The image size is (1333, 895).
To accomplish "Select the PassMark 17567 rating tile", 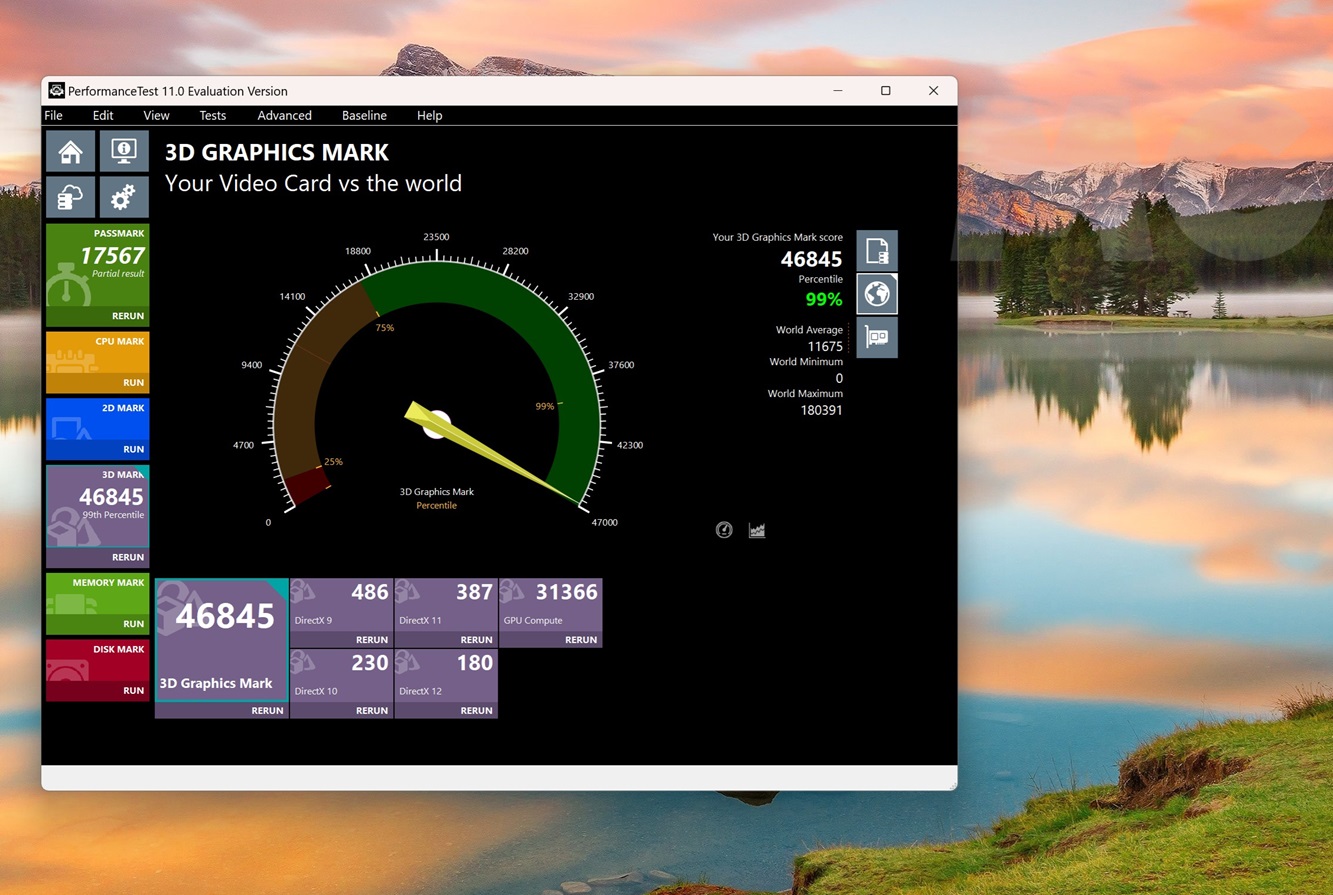I will [97, 265].
